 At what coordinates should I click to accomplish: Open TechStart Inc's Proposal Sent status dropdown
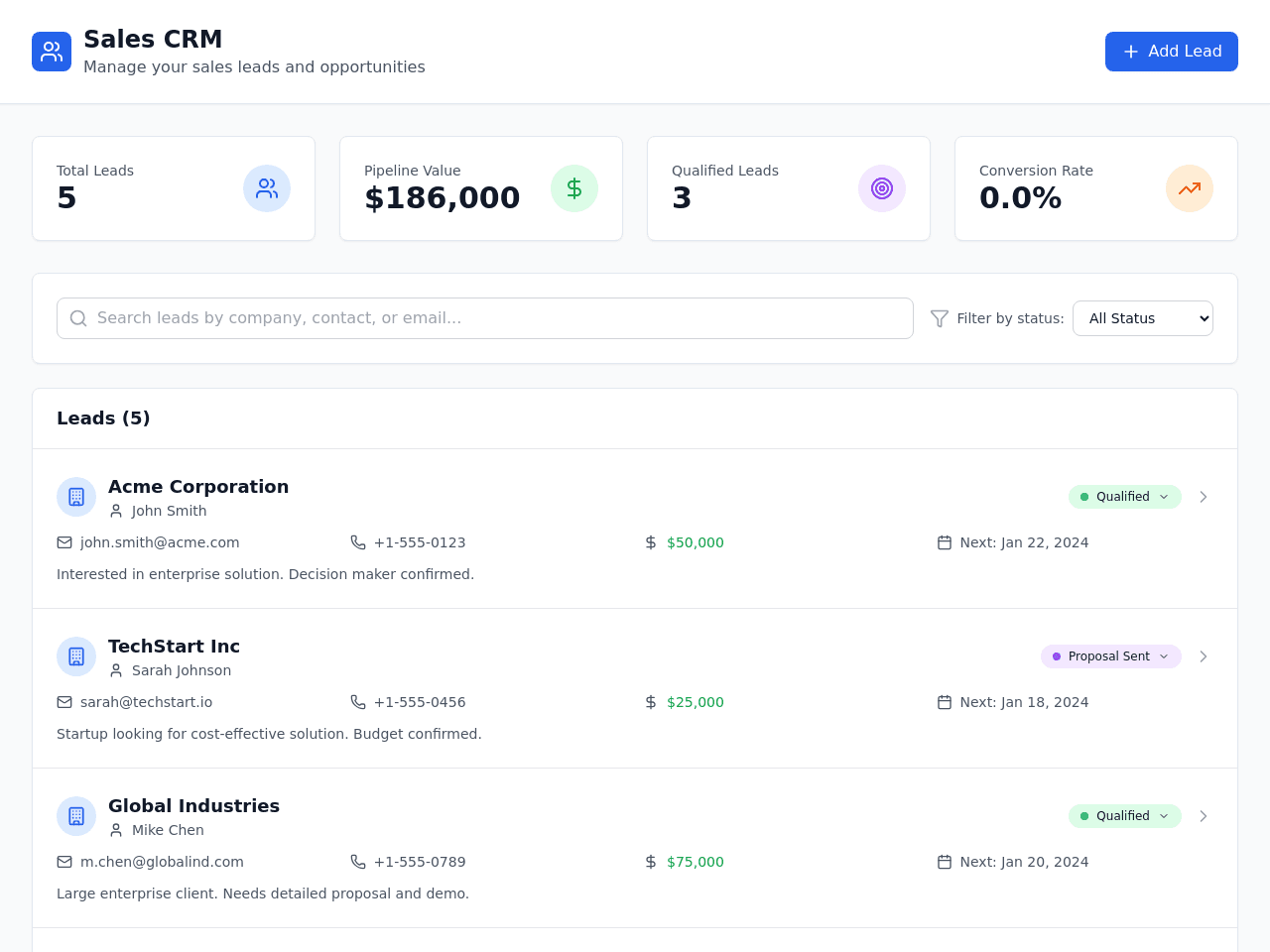coord(1111,656)
